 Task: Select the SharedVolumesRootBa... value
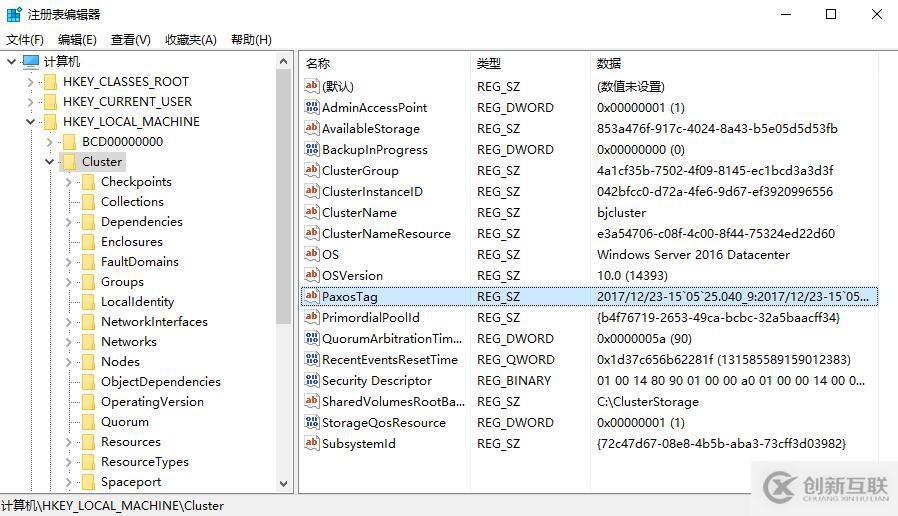click(393, 401)
